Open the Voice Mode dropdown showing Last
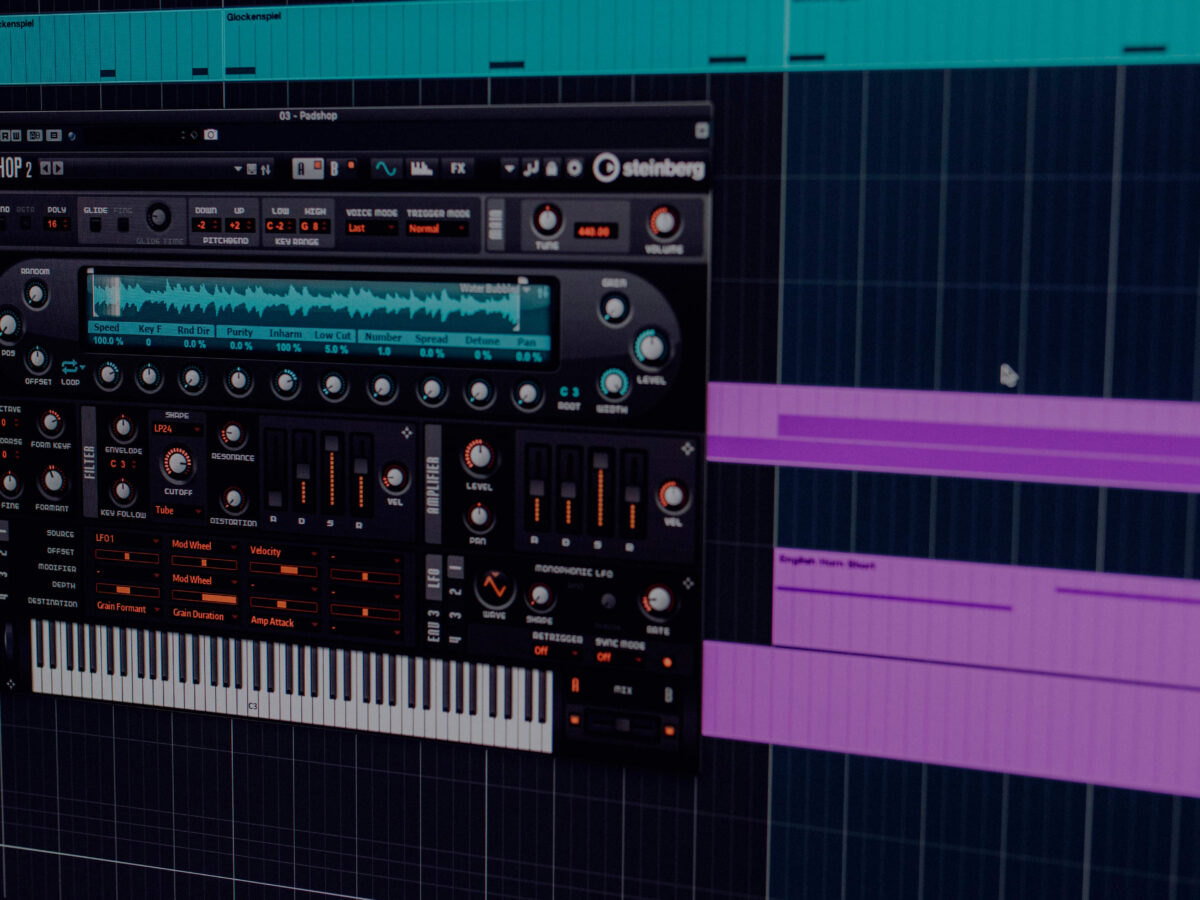1200x900 pixels. [370, 228]
